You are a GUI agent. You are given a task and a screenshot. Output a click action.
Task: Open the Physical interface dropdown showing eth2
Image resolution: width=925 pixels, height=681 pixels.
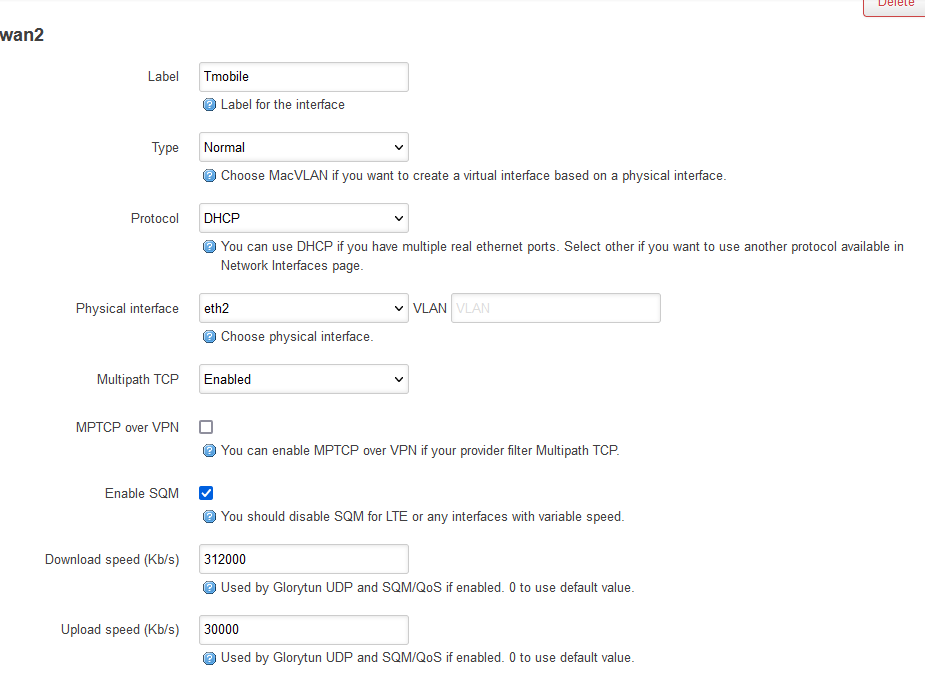303,307
